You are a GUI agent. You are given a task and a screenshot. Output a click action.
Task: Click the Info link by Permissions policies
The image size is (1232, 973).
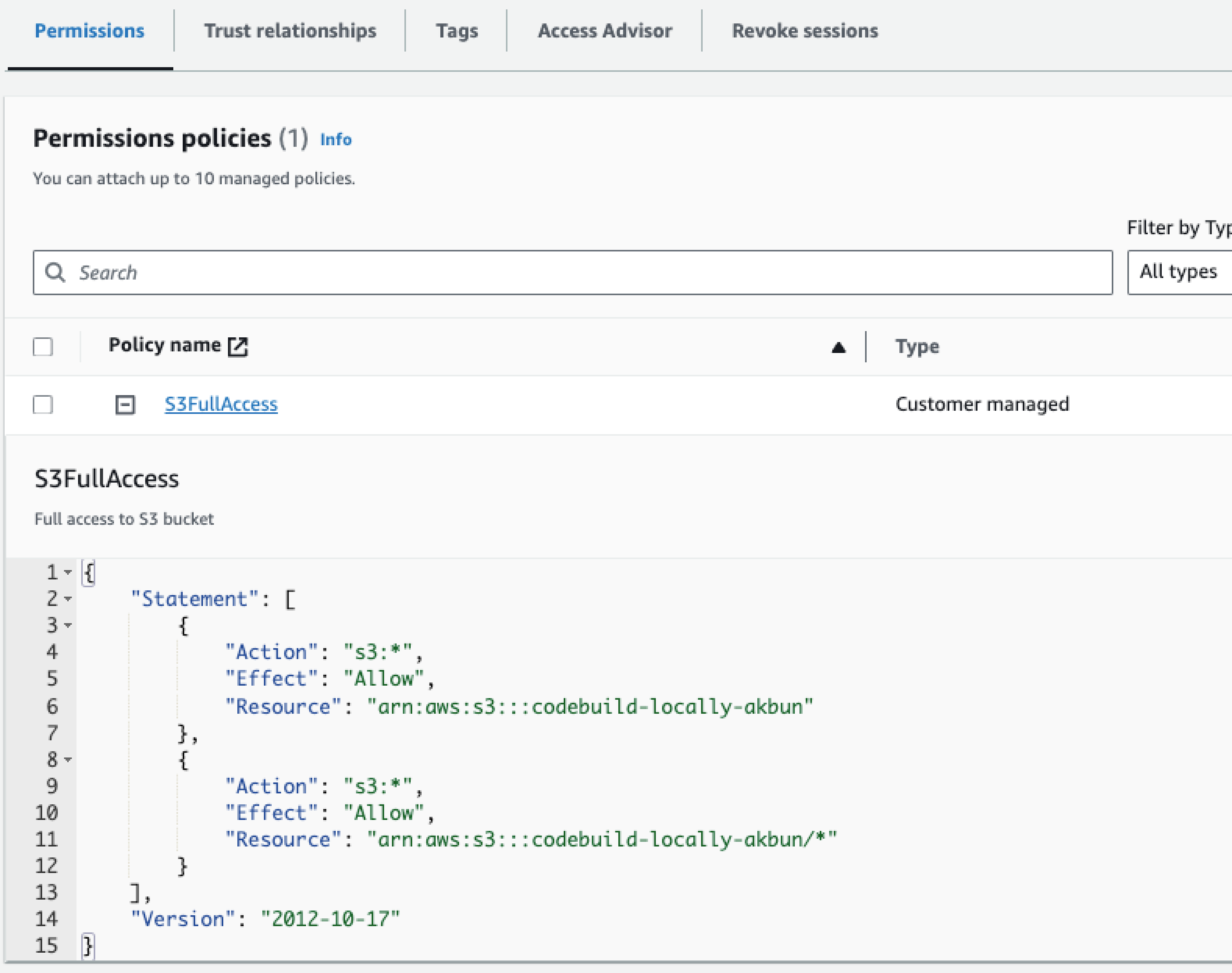click(335, 139)
